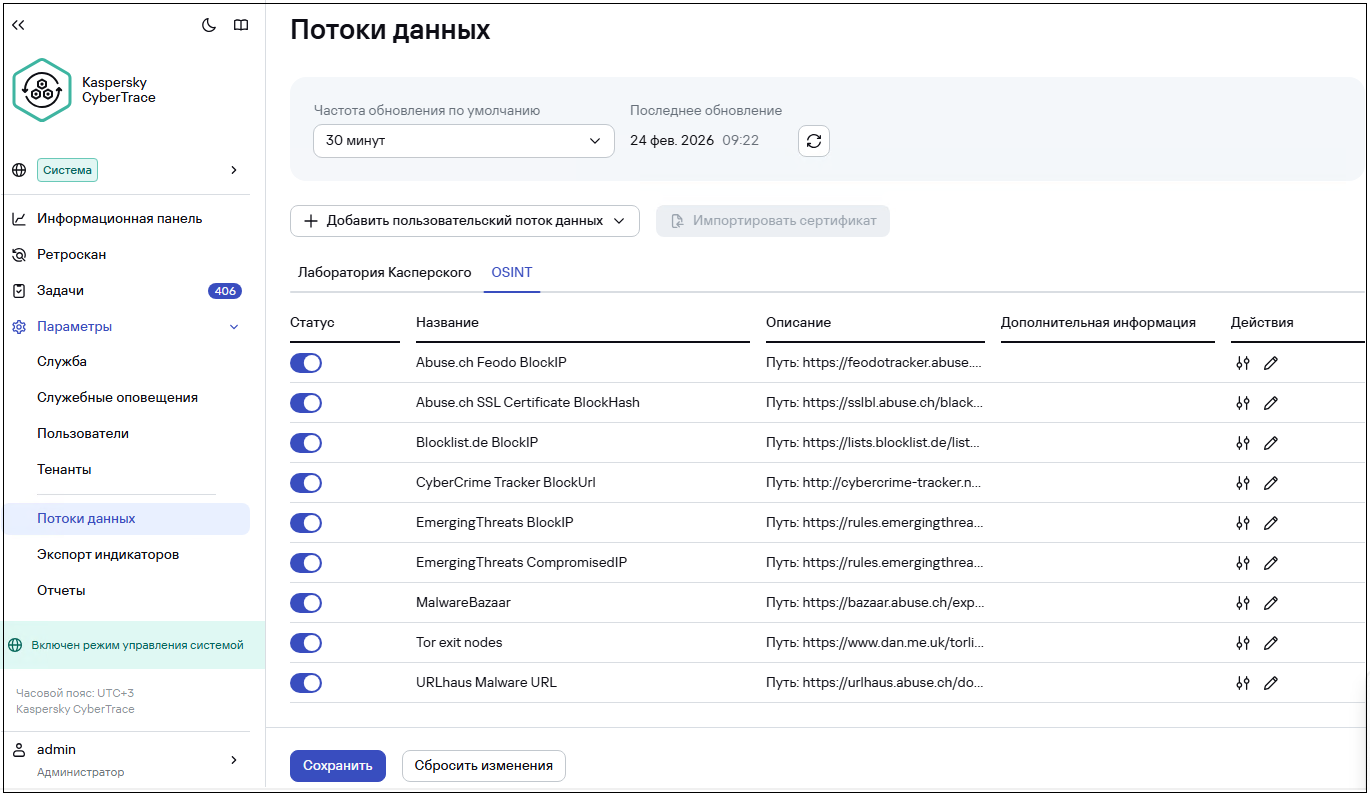The height and width of the screenshot is (795, 1370).
Task: Toggle CyberCrime Tracker BlockUrl status
Action: coord(306,483)
